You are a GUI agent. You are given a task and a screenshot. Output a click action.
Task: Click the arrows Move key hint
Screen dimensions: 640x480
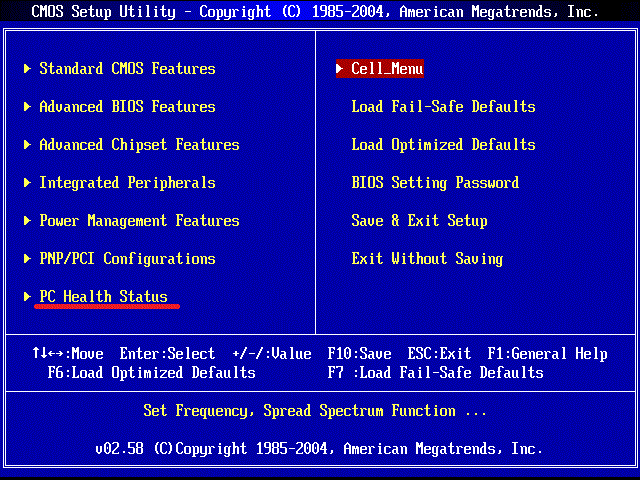click(67, 353)
